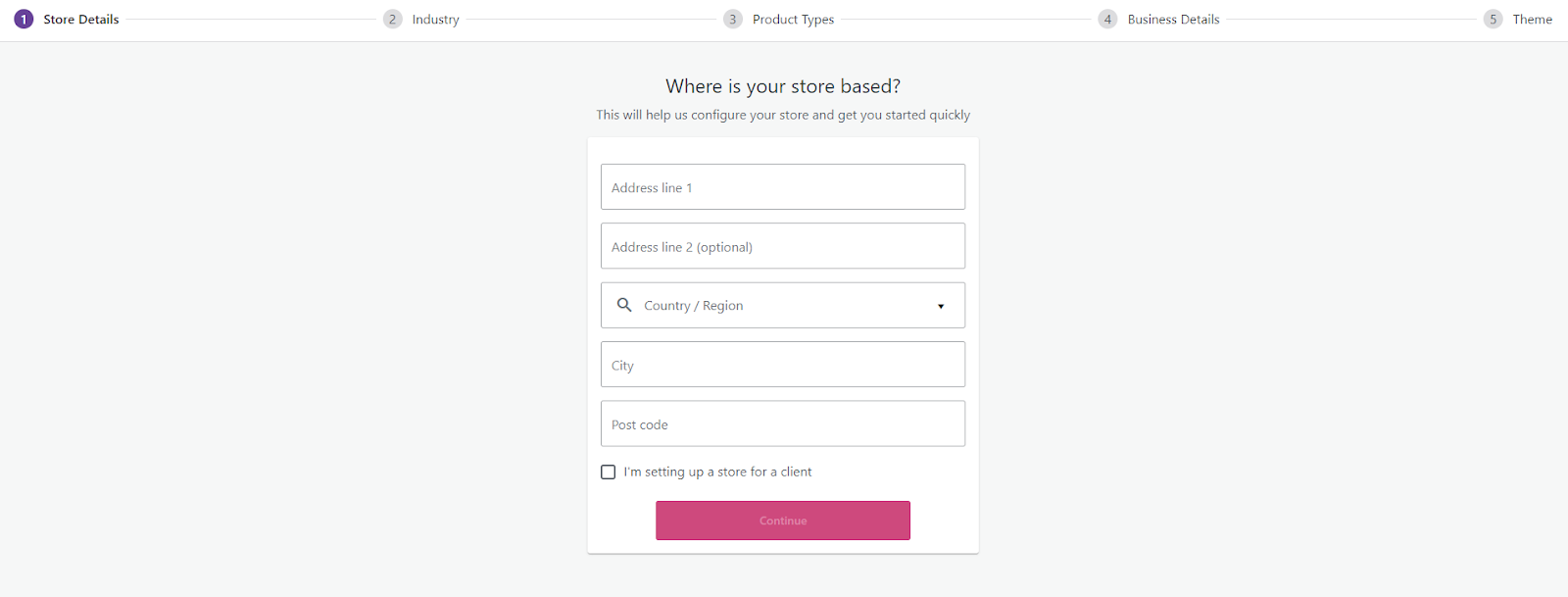Click the Post code text field
Viewport: 1568px width, 597px height.
[x=783, y=423]
